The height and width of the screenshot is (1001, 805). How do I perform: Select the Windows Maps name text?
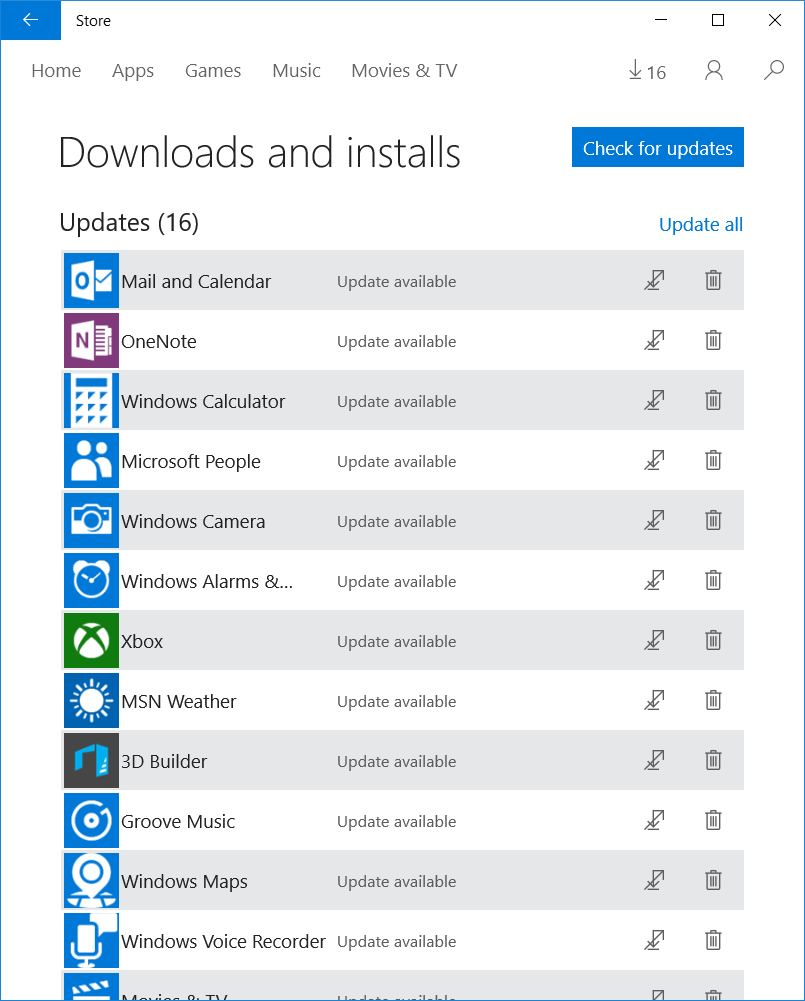pos(184,882)
